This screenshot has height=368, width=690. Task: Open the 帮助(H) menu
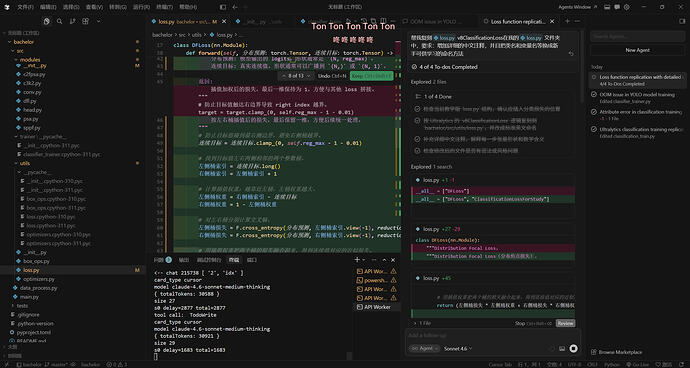(x=188, y=7)
